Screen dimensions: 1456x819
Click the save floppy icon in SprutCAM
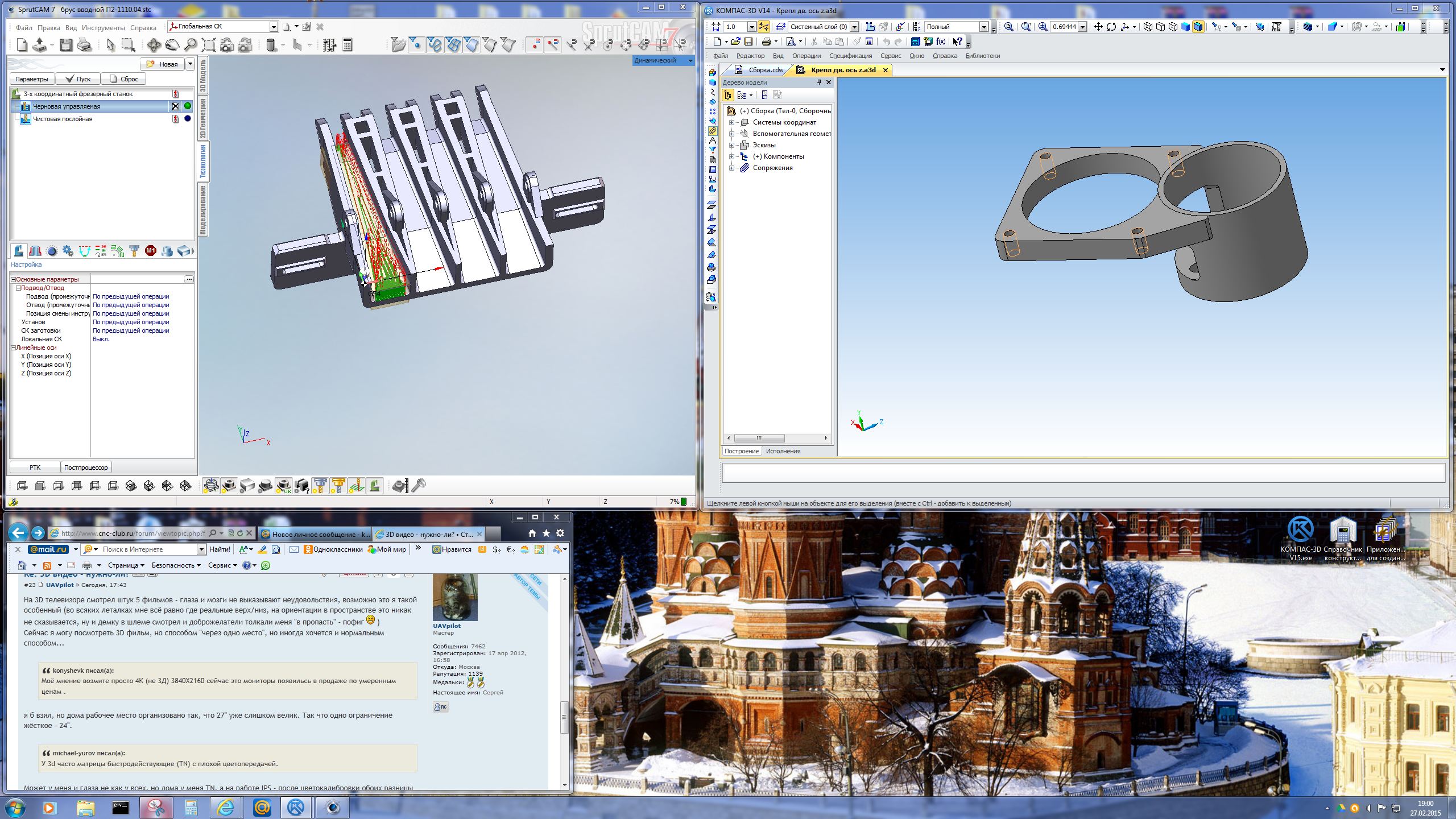pos(66,45)
